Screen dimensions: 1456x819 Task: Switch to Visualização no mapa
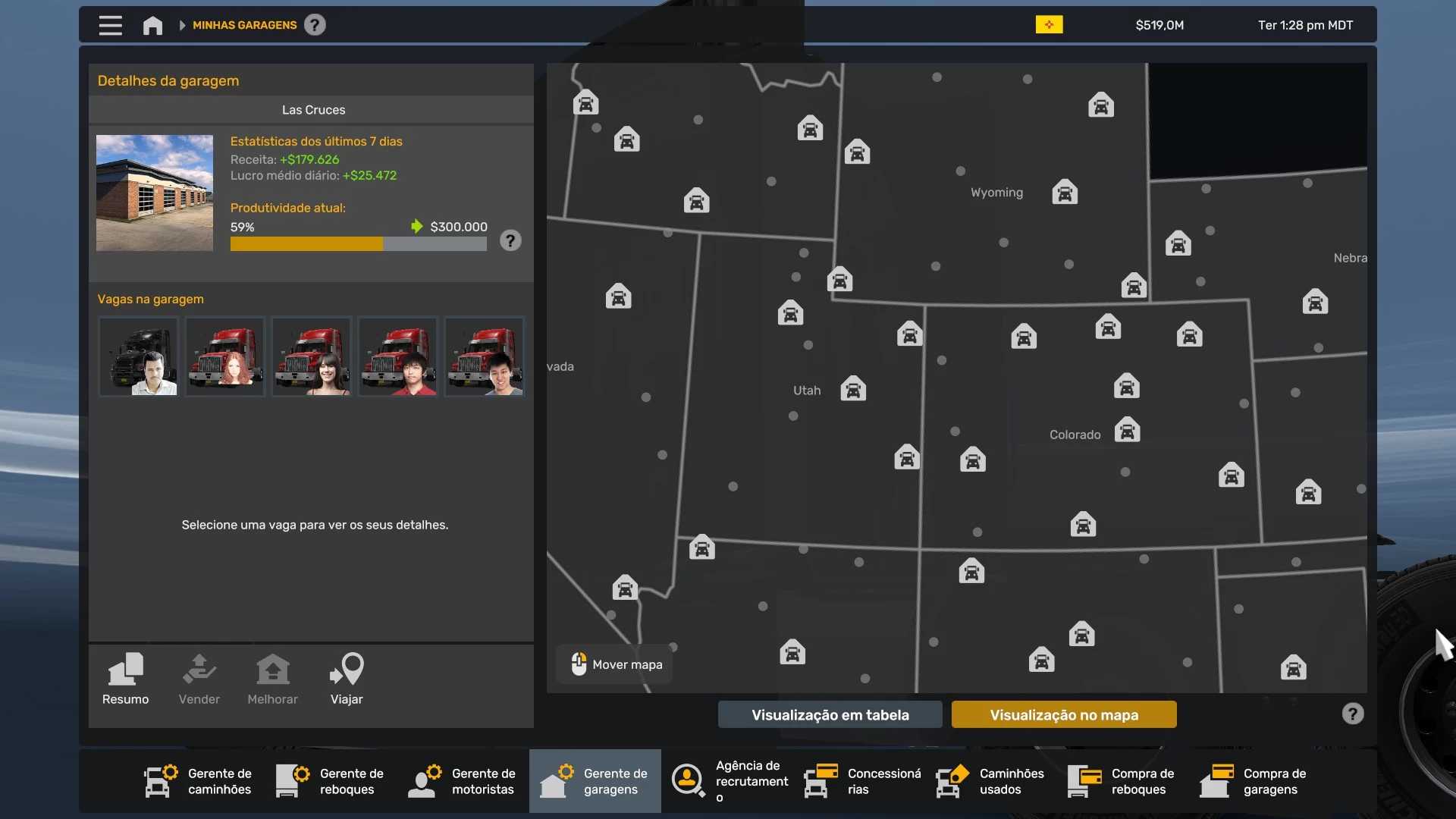coord(1063,714)
